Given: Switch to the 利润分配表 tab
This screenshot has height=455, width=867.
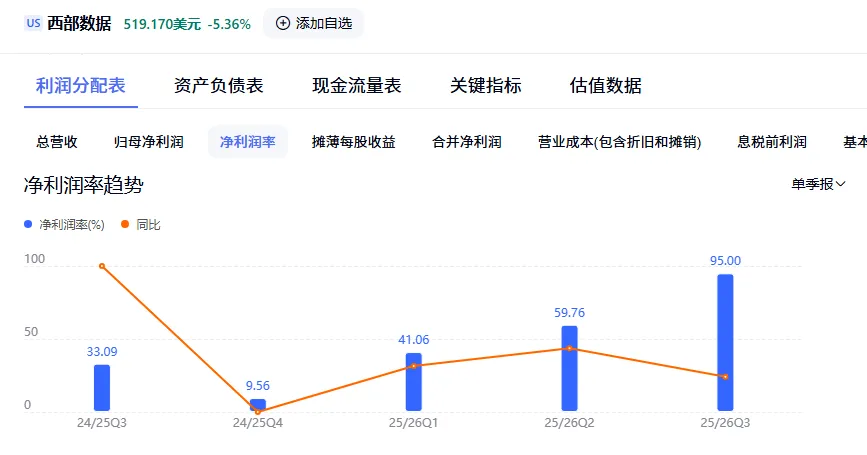Looking at the screenshot, I should (x=81, y=86).
